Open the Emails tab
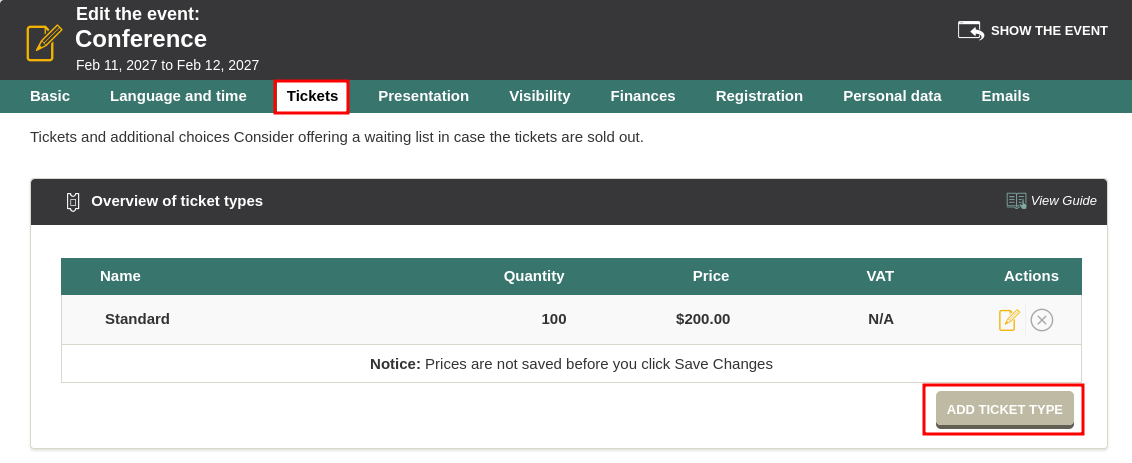This screenshot has height=463, width=1132. click(x=1005, y=96)
